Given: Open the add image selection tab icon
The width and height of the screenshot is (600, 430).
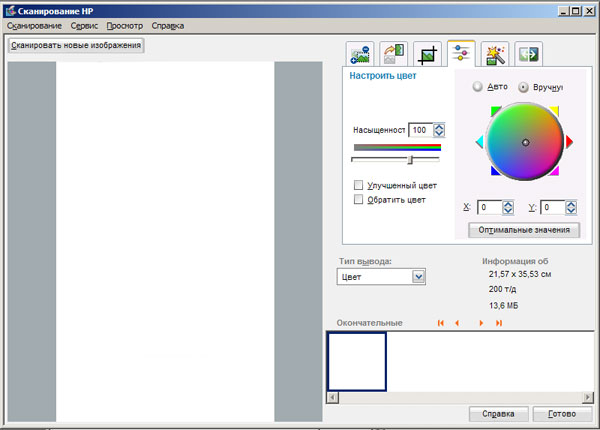Looking at the screenshot, I should pos(360,55).
